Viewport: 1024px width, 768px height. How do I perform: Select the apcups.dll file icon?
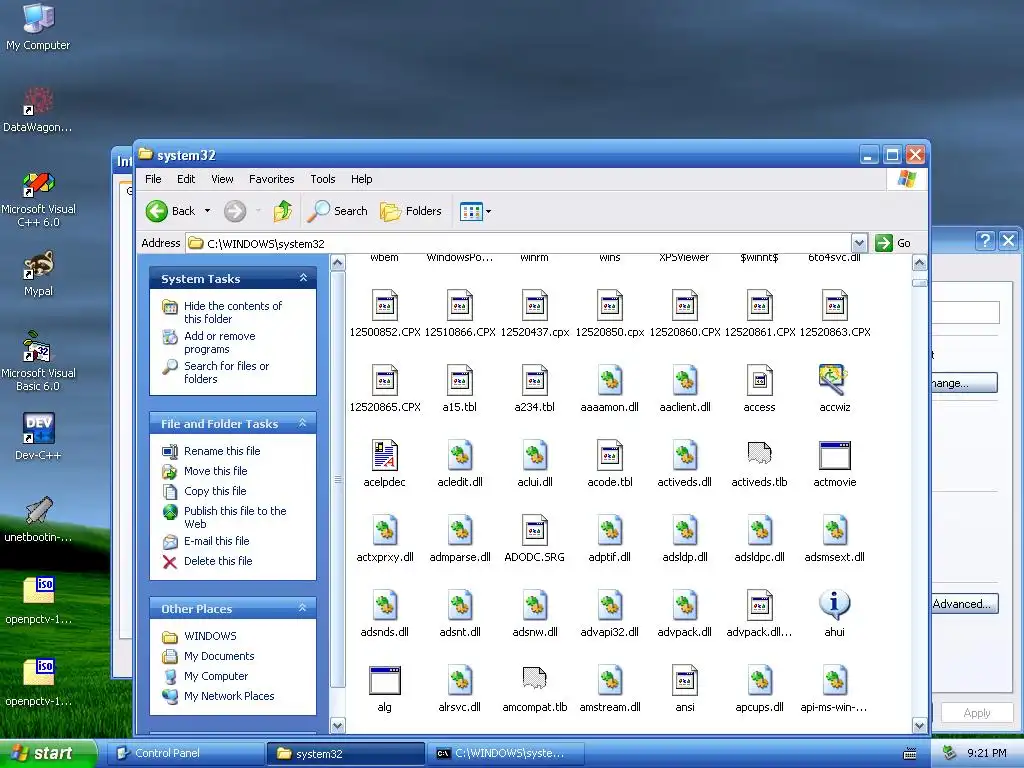click(x=760, y=680)
